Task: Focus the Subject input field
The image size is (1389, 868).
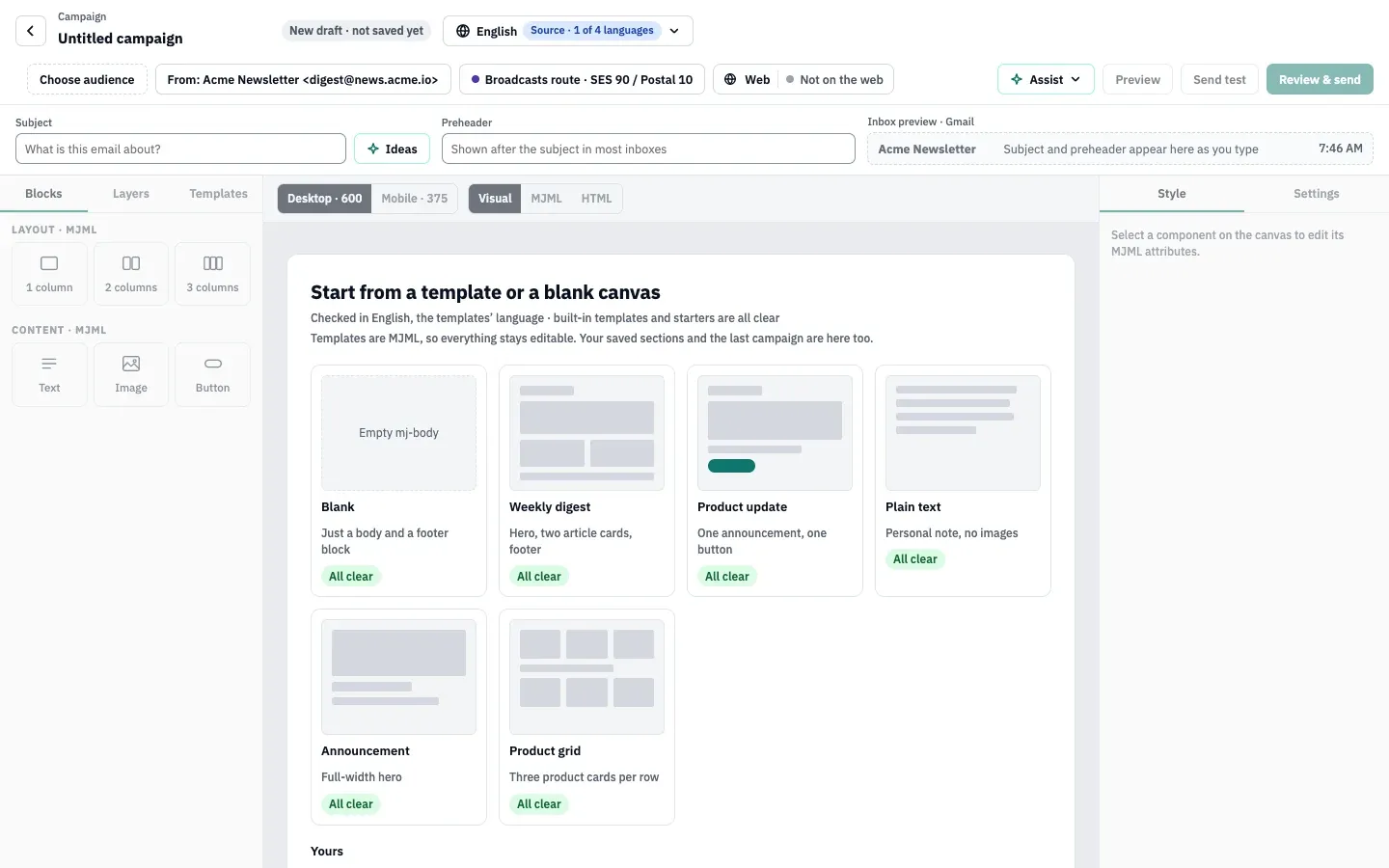Action: tap(180, 149)
